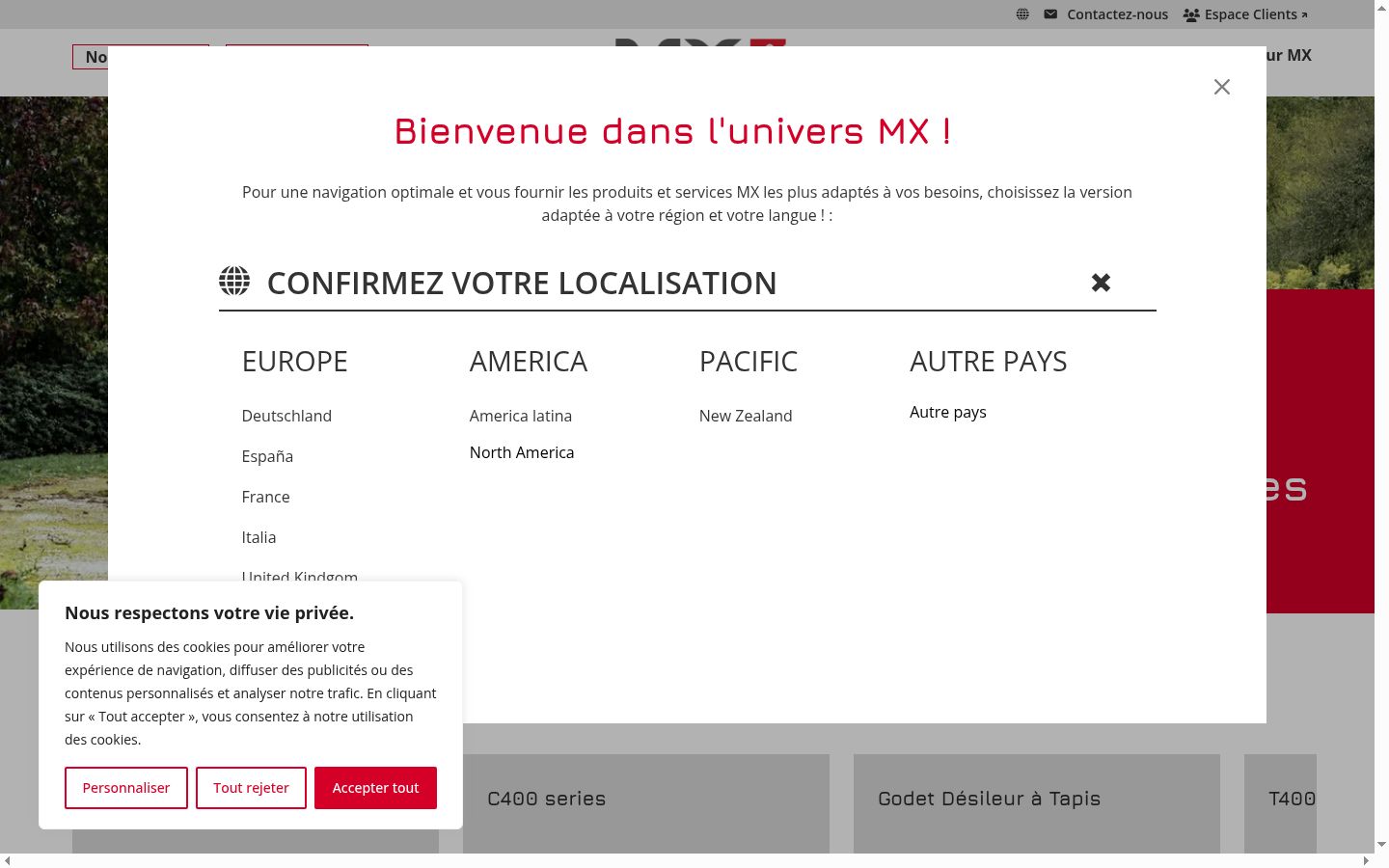The image size is (1389, 868).
Task: Click the EUROPE region heading
Action: tap(294, 361)
